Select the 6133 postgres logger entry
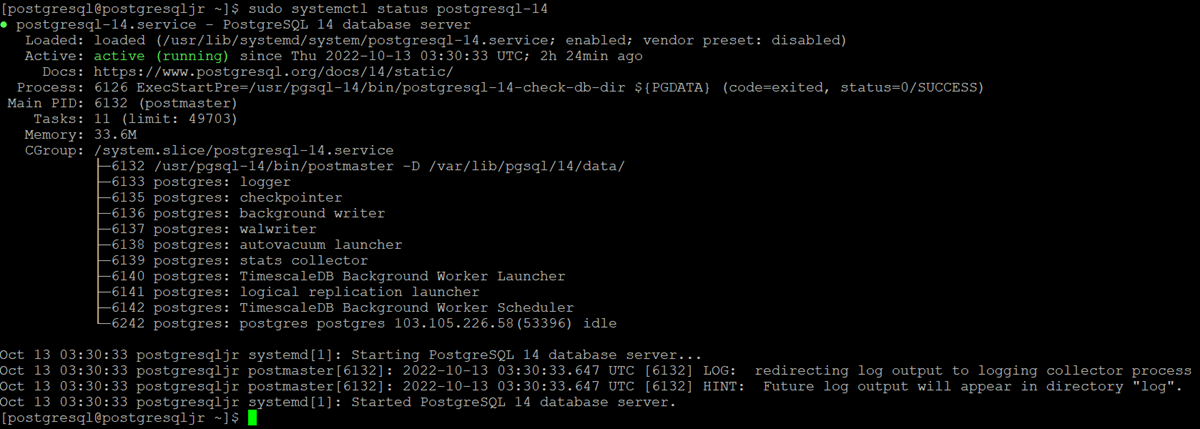 (191, 182)
